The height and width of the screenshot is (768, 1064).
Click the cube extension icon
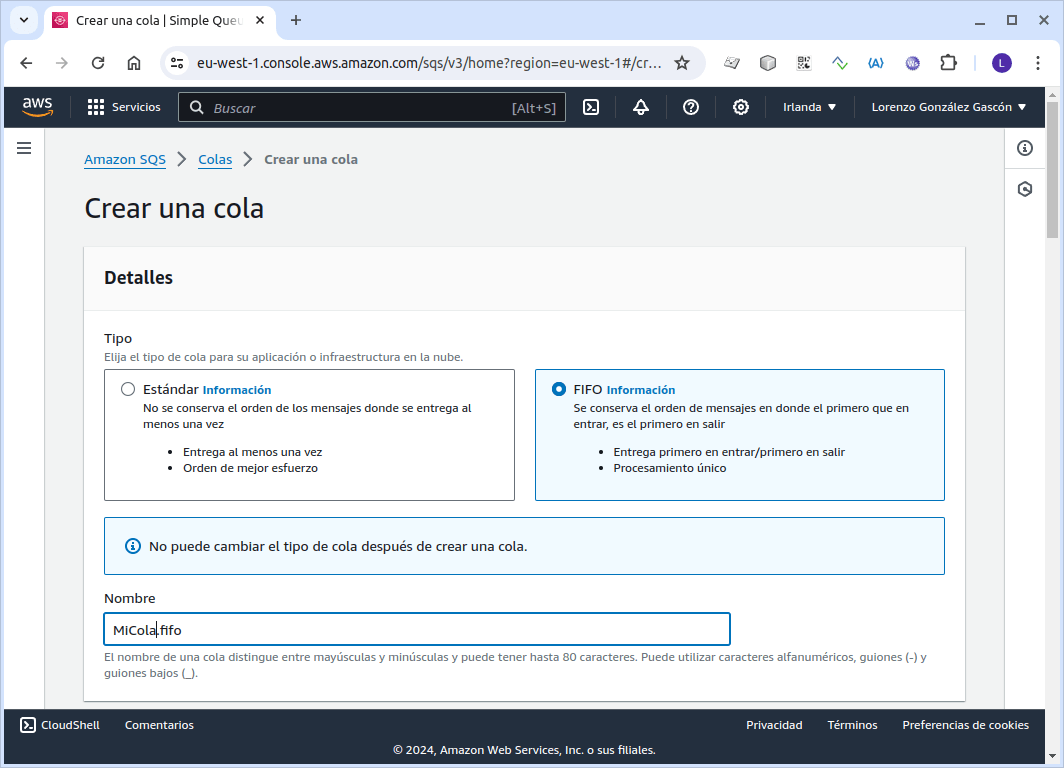(x=767, y=63)
